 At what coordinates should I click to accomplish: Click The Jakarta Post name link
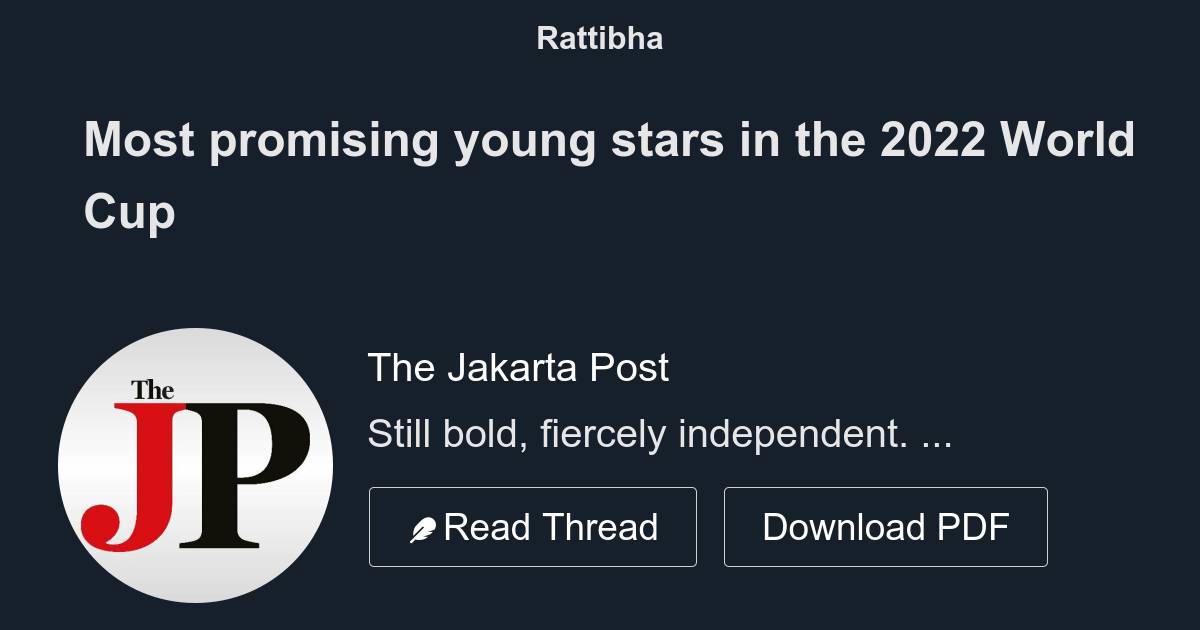(x=519, y=368)
